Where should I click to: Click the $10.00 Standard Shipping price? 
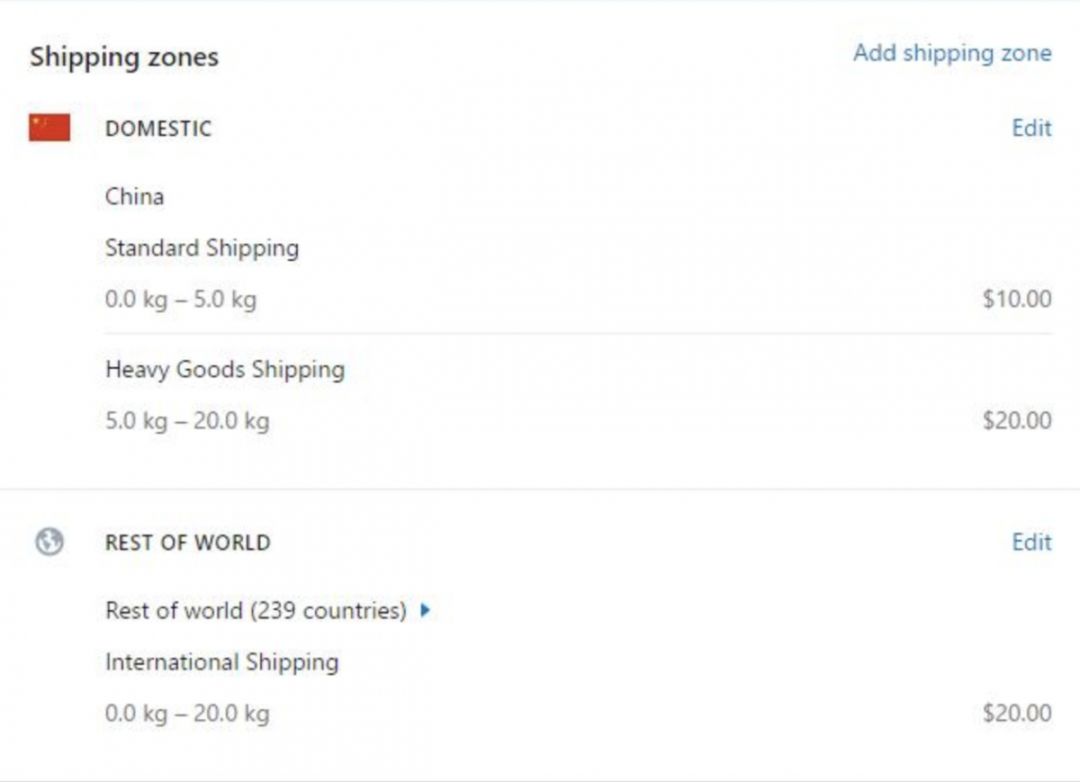(1016, 299)
